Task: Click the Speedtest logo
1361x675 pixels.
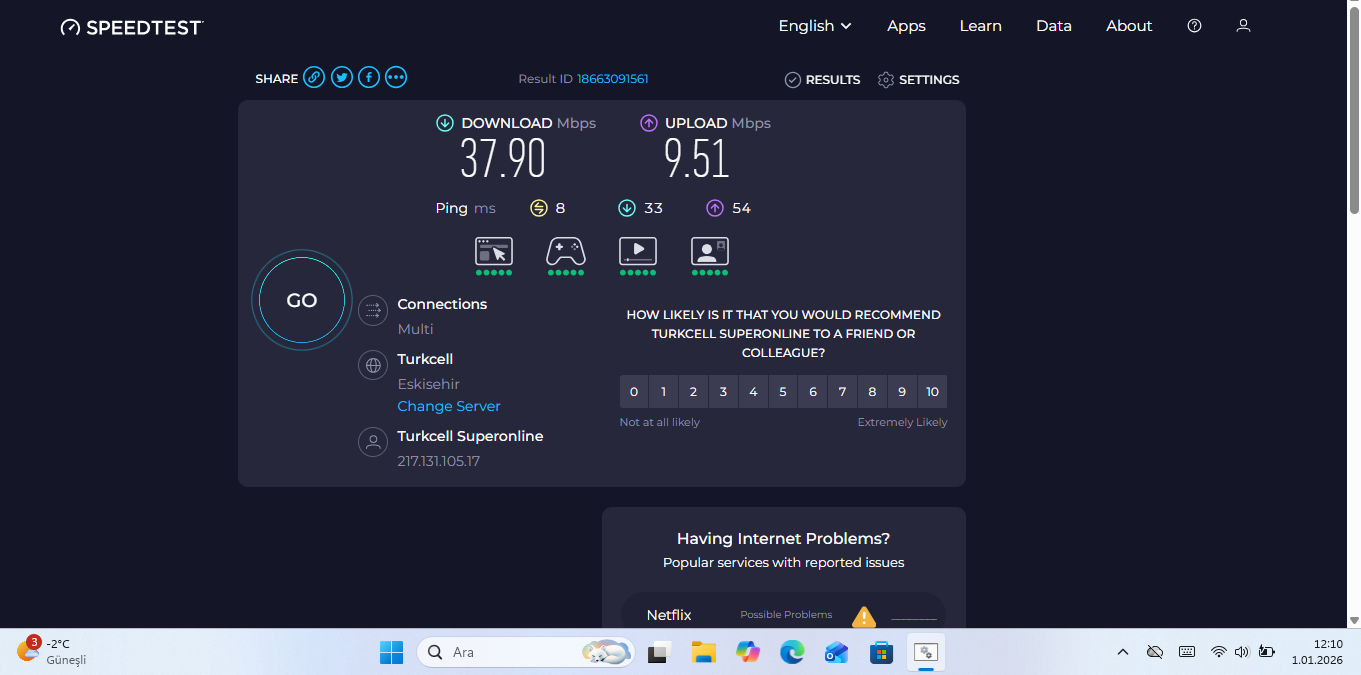Action: coord(132,27)
